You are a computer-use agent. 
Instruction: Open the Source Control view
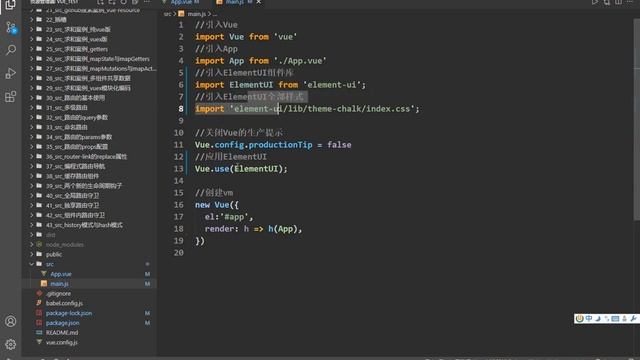pos(11,28)
